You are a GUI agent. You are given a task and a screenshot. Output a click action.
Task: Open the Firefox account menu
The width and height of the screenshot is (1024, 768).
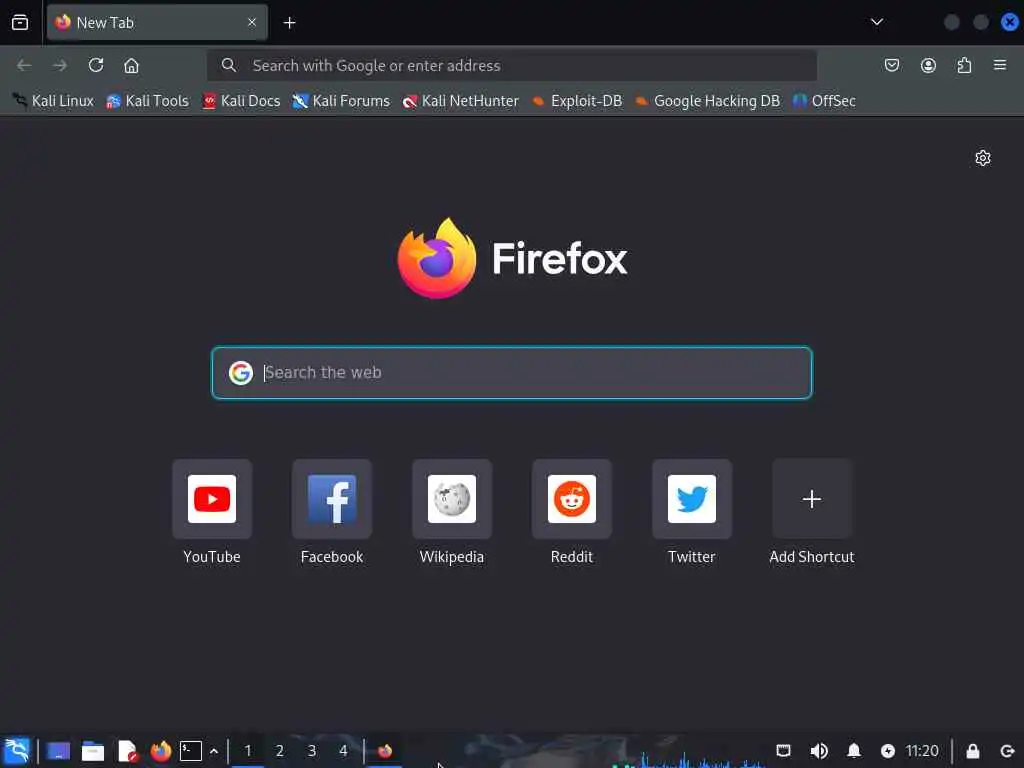pos(928,65)
